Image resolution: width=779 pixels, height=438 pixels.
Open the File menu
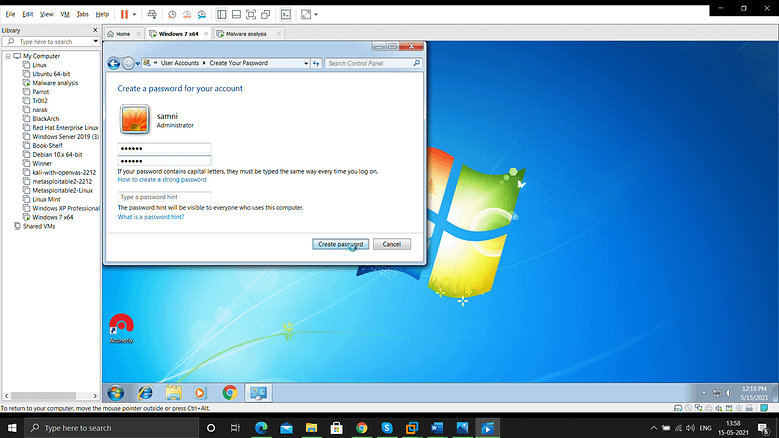10,14
